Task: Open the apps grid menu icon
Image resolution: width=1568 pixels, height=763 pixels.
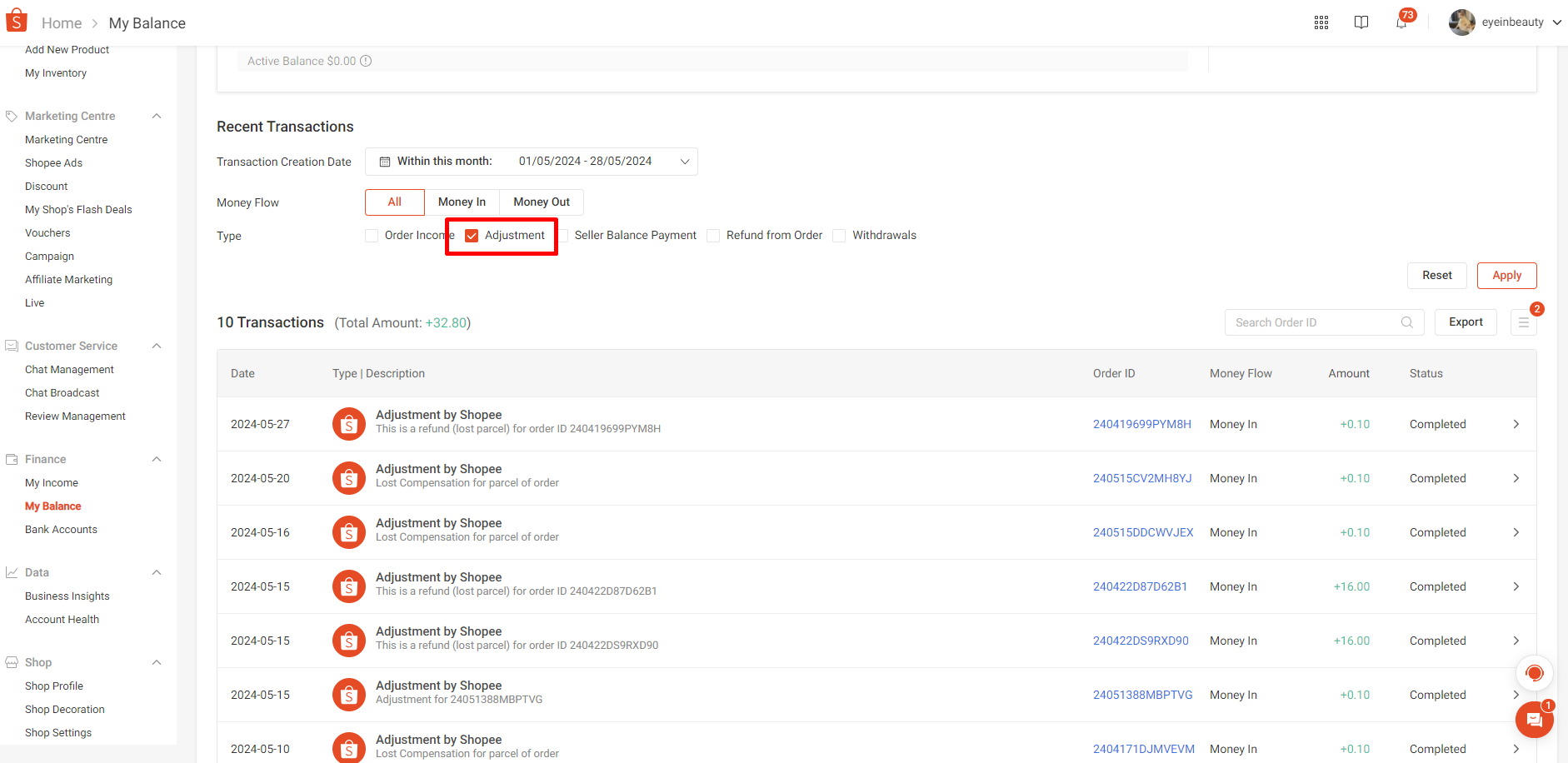Action: click(x=1321, y=22)
